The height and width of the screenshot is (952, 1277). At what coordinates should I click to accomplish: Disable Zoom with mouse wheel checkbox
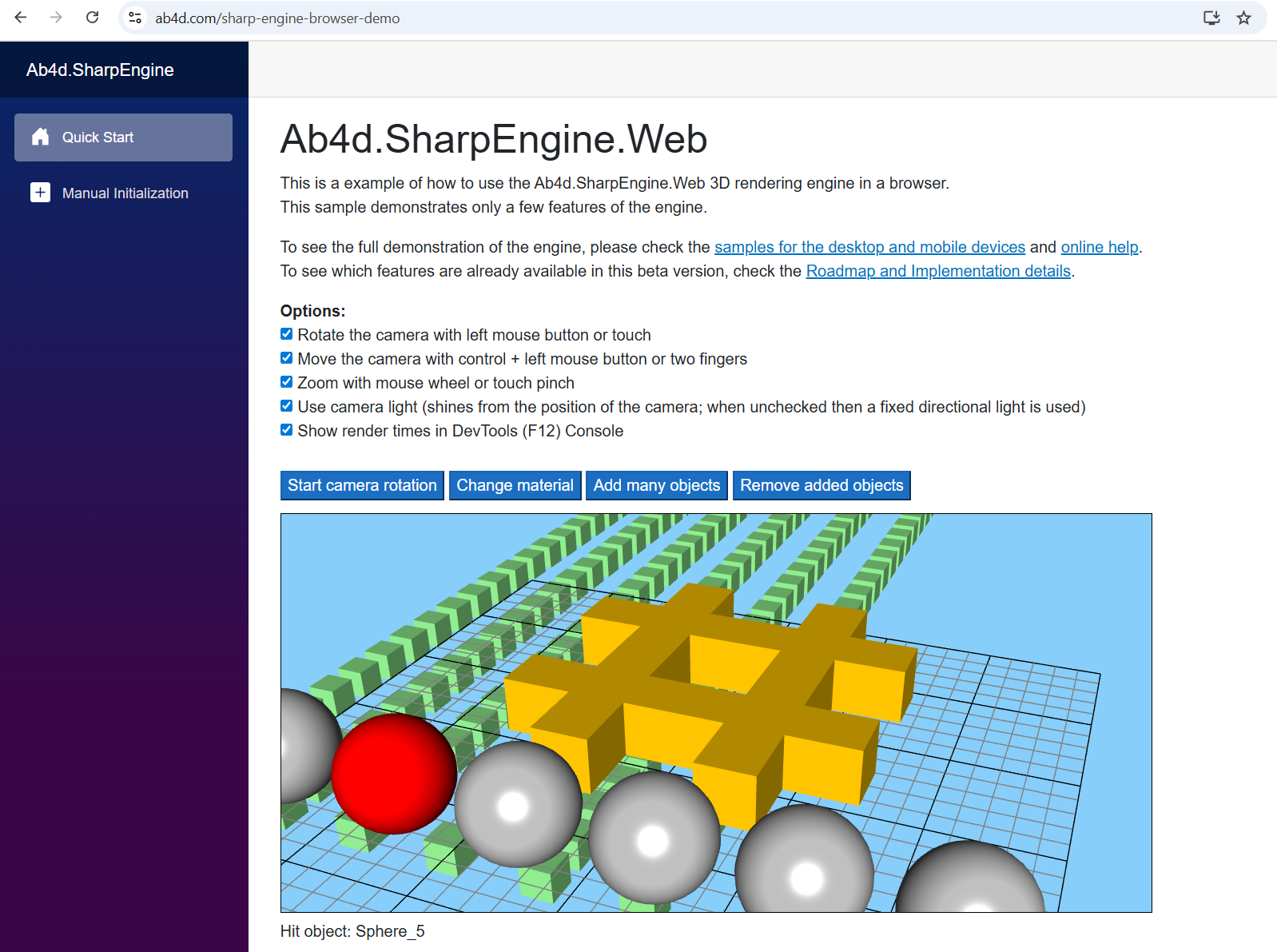(x=286, y=382)
